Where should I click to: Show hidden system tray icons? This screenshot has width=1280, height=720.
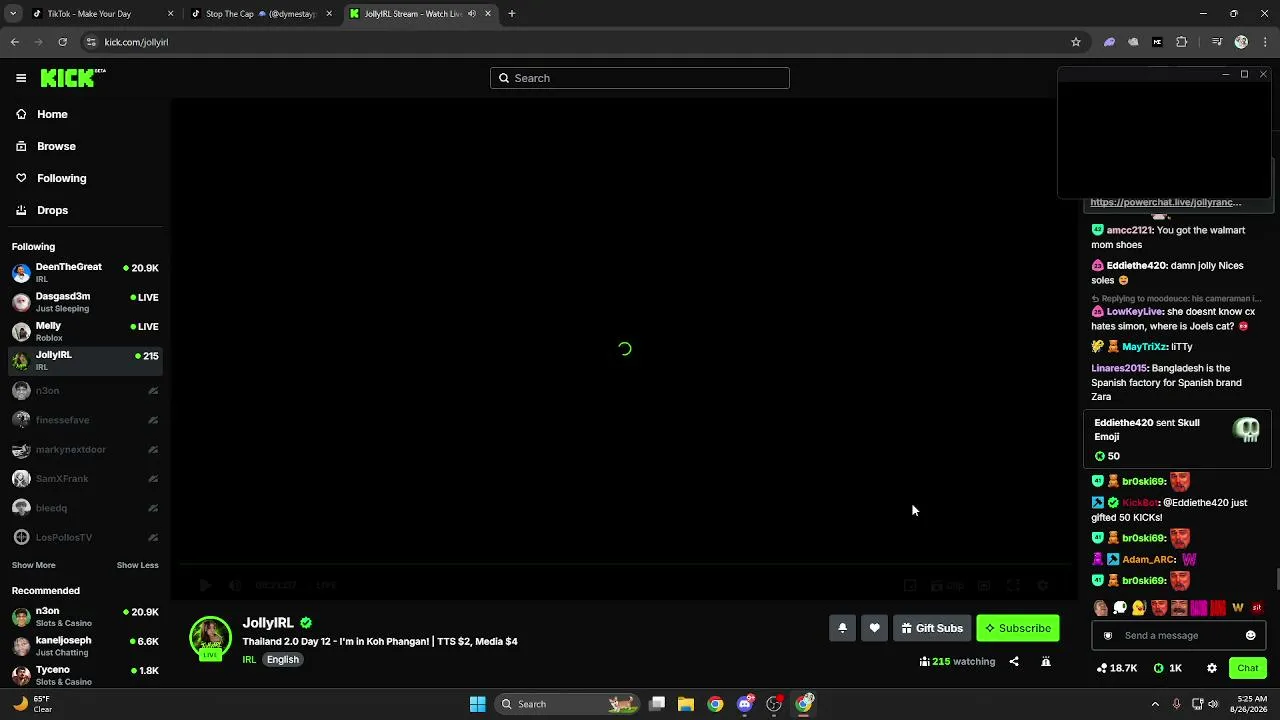point(1155,704)
